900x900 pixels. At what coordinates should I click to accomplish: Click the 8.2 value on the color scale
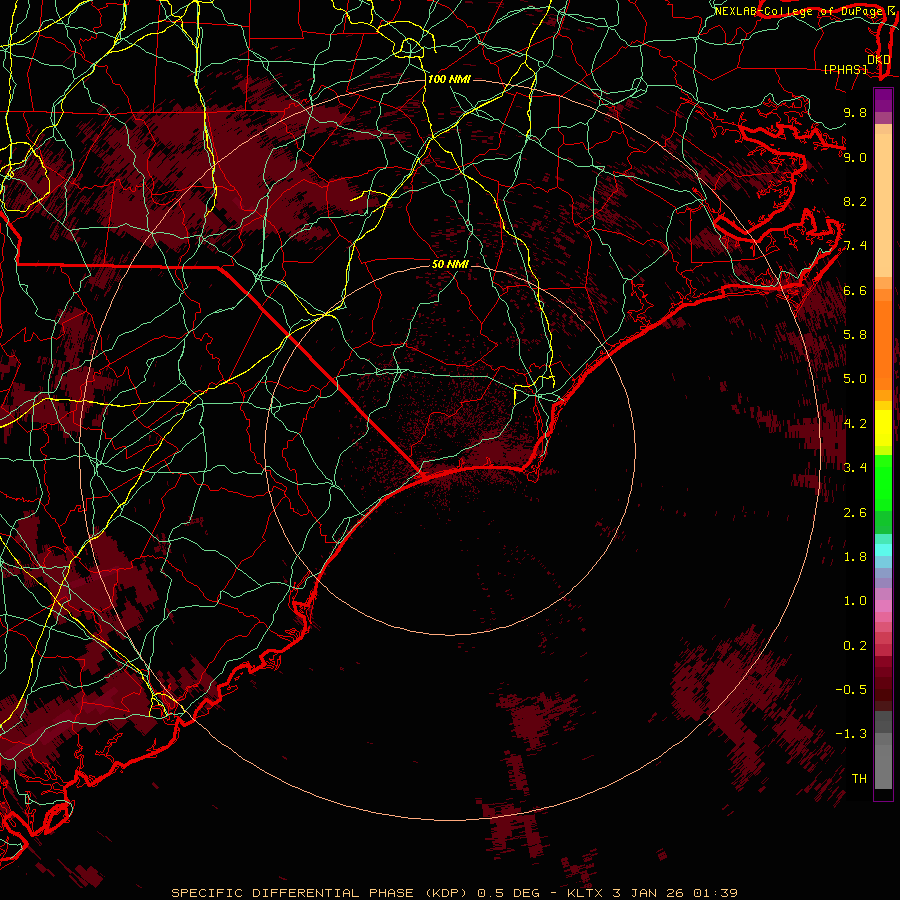click(855, 201)
